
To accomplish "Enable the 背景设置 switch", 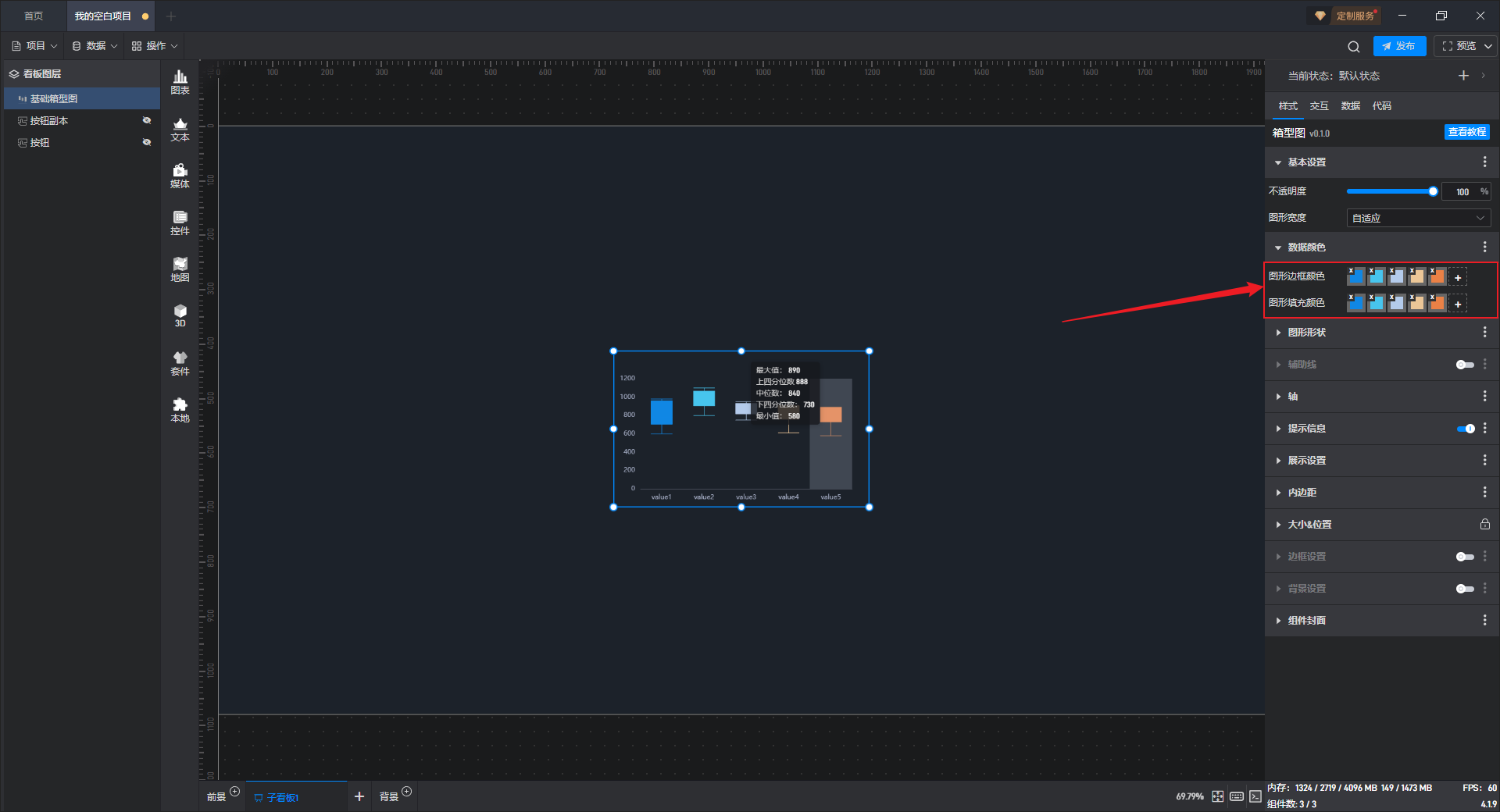I will [x=1465, y=589].
